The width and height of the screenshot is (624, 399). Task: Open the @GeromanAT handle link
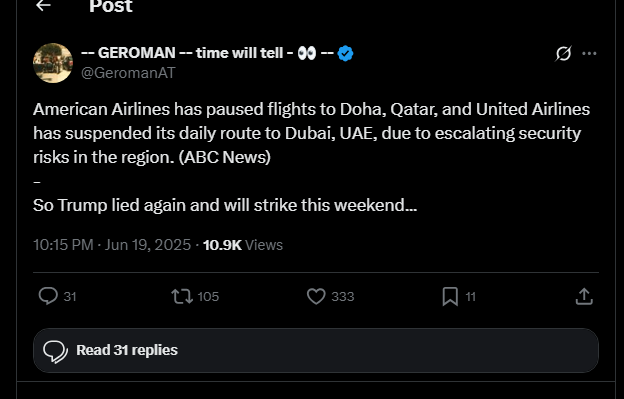128,73
